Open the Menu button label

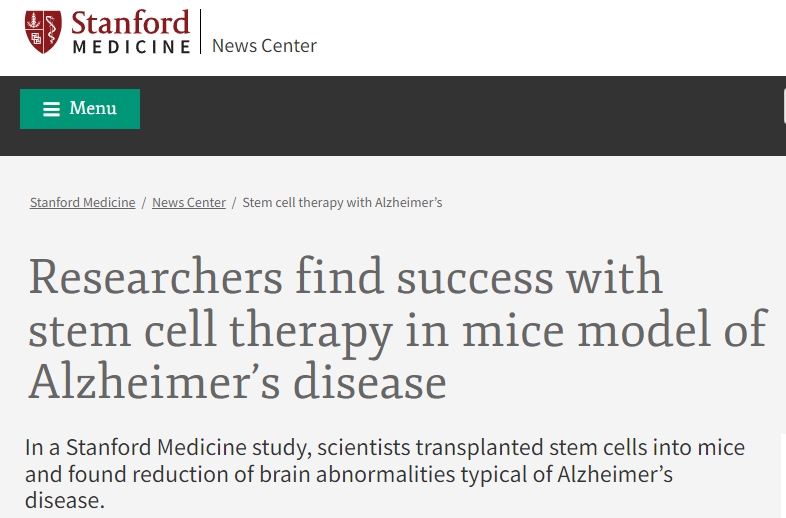[93, 108]
